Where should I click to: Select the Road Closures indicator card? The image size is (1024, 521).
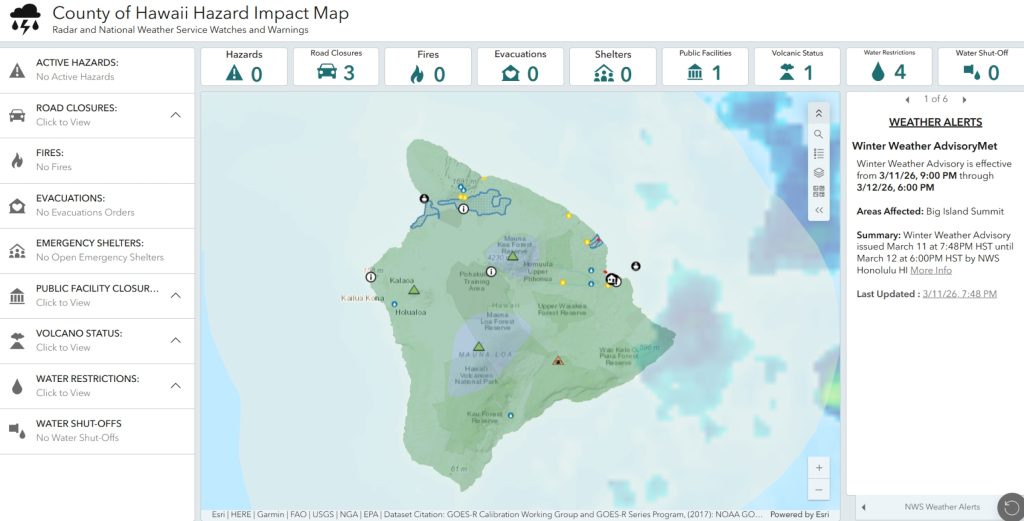click(336, 67)
